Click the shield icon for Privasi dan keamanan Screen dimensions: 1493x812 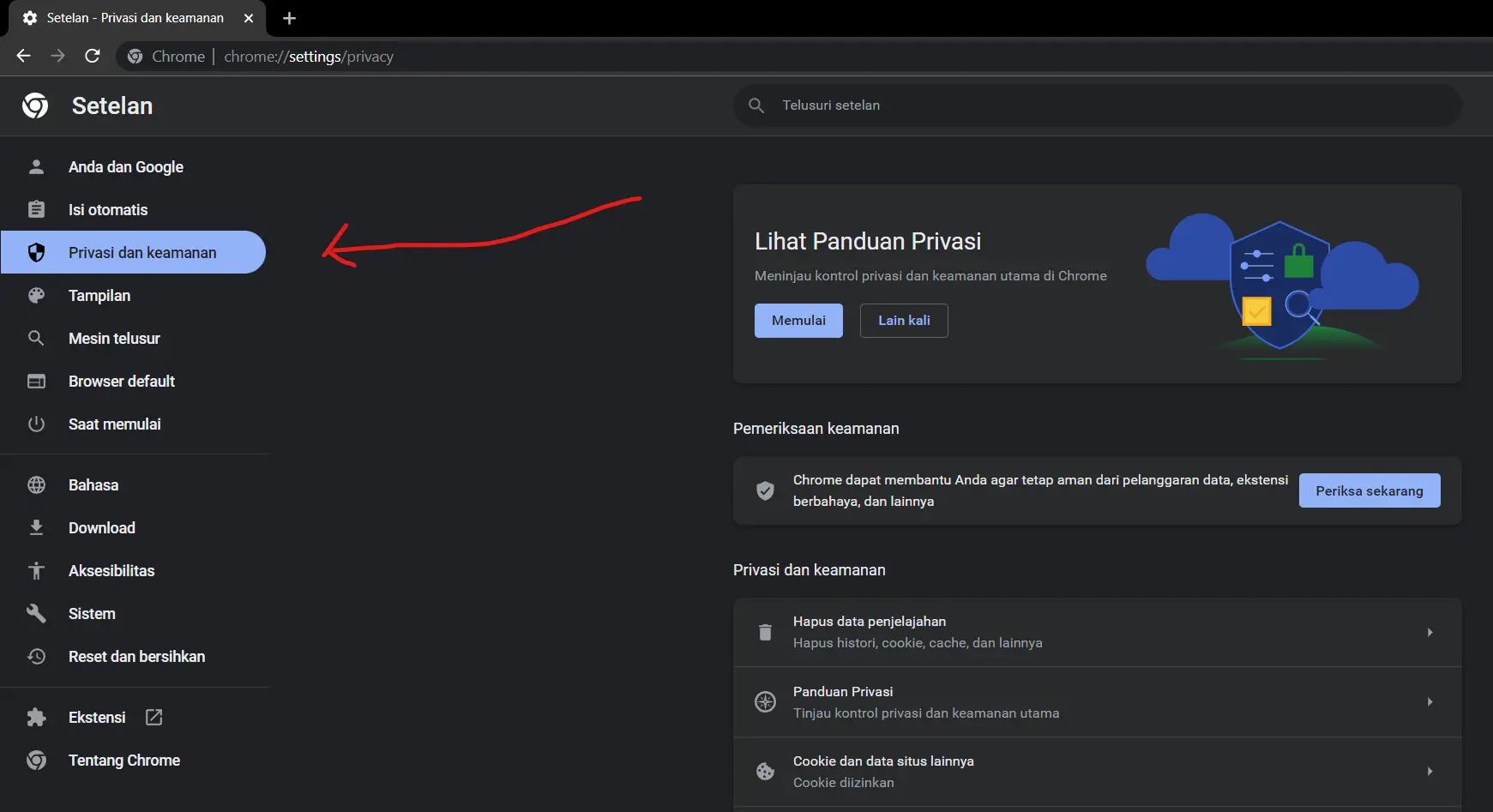pos(36,252)
